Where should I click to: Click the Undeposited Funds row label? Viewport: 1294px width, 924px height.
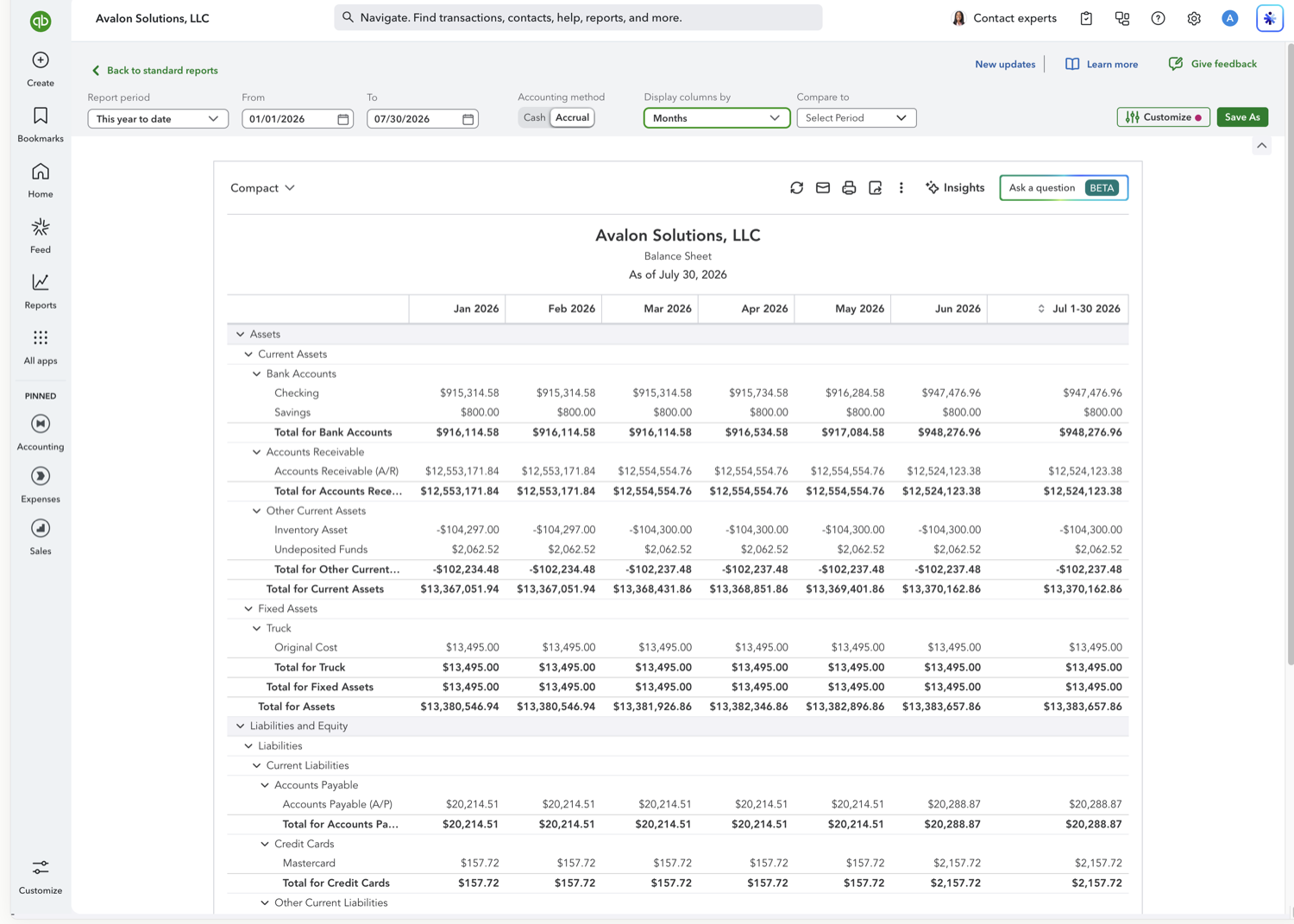click(x=321, y=550)
